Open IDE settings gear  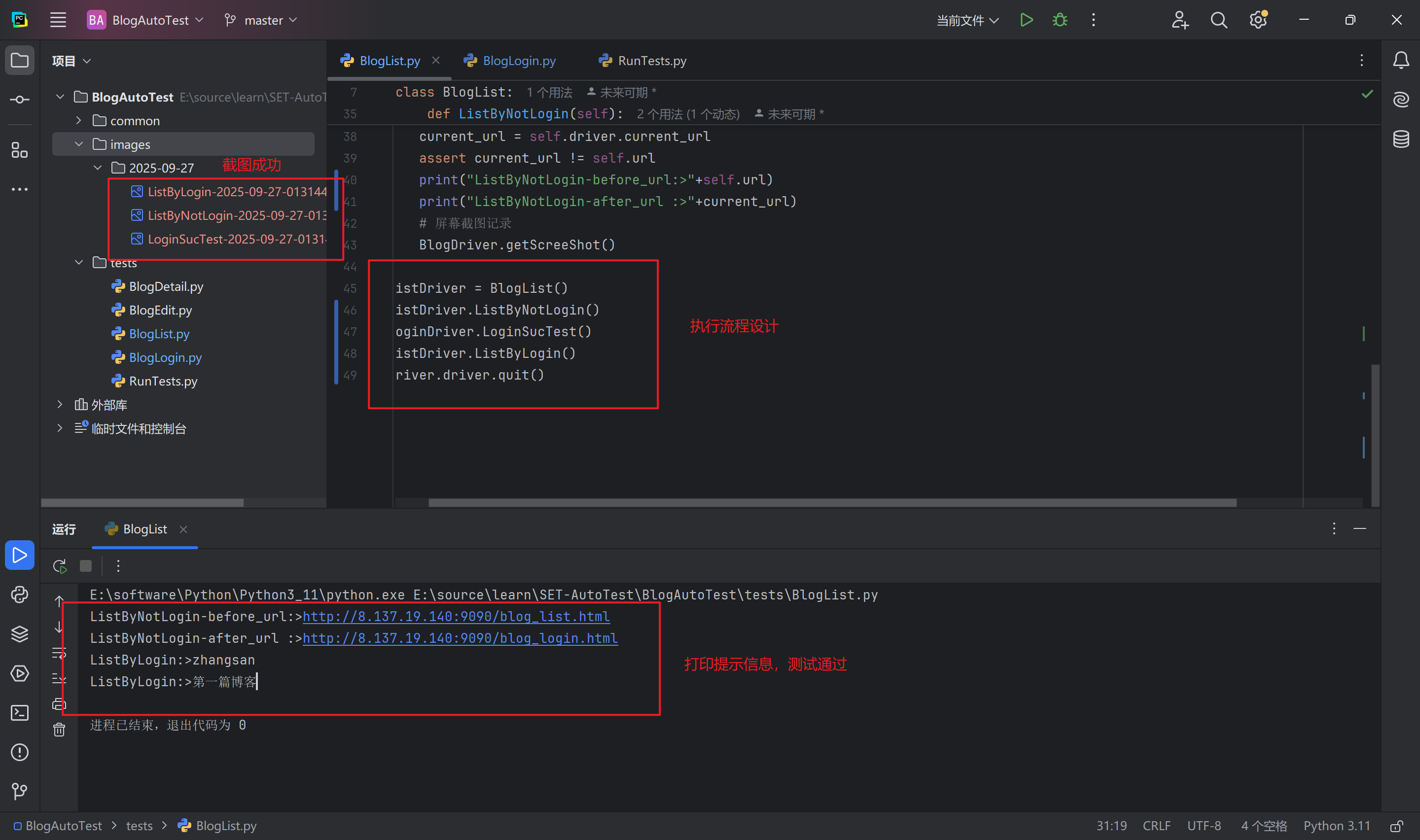(1258, 20)
